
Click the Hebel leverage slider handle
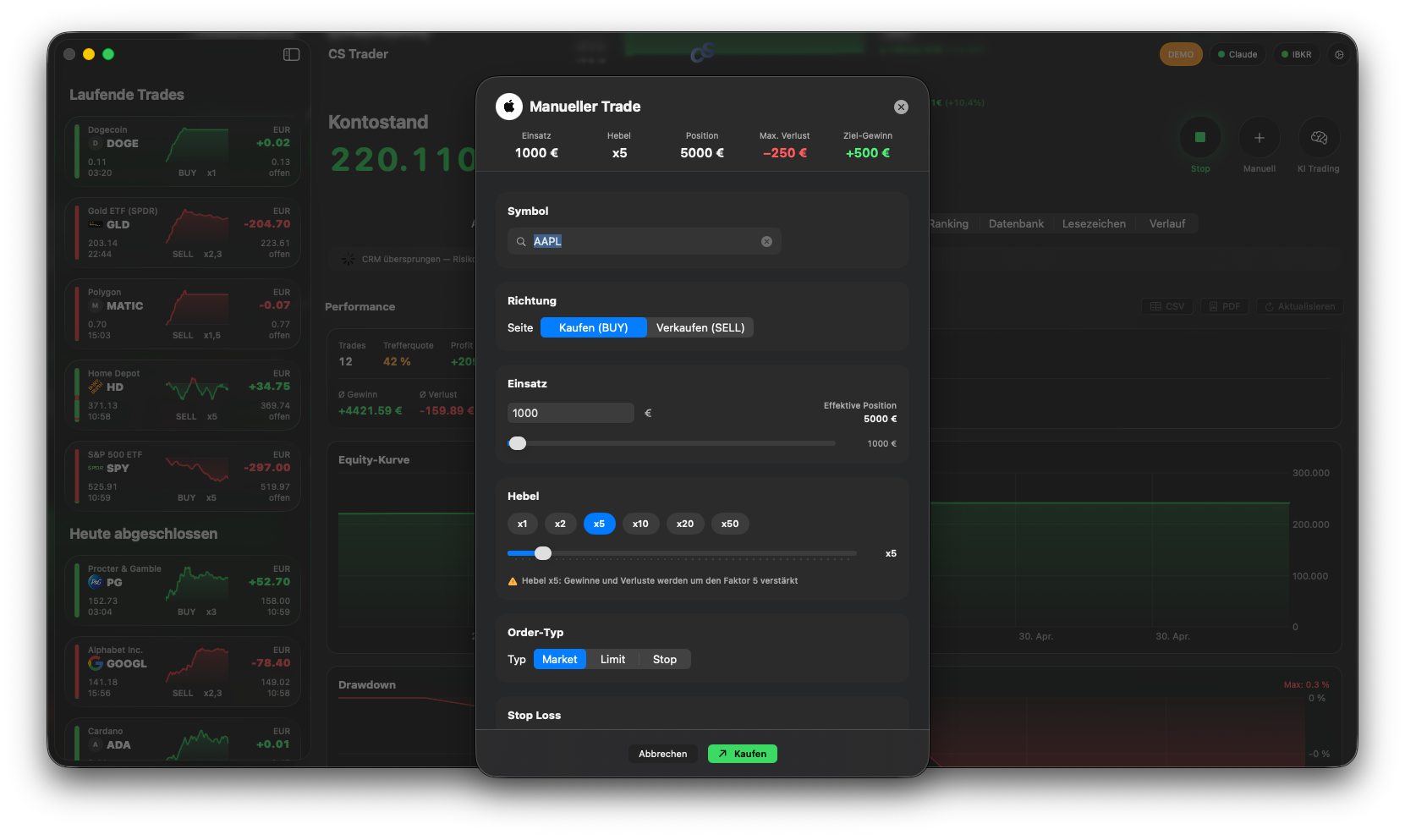pyautogui.click(x=543, y=553)
